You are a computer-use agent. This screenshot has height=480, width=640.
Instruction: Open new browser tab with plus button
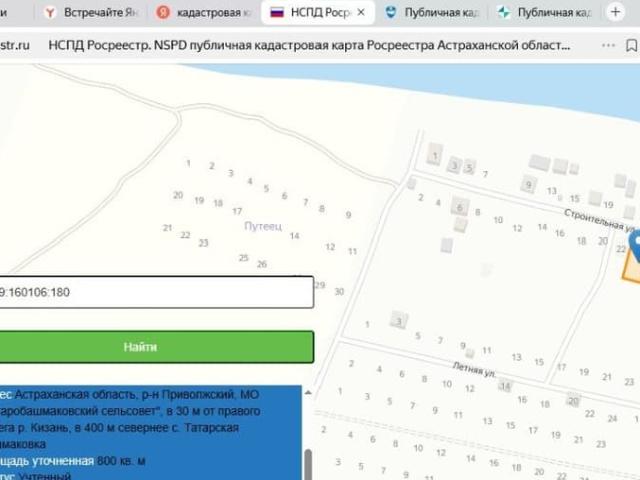(x=615, y=12)
